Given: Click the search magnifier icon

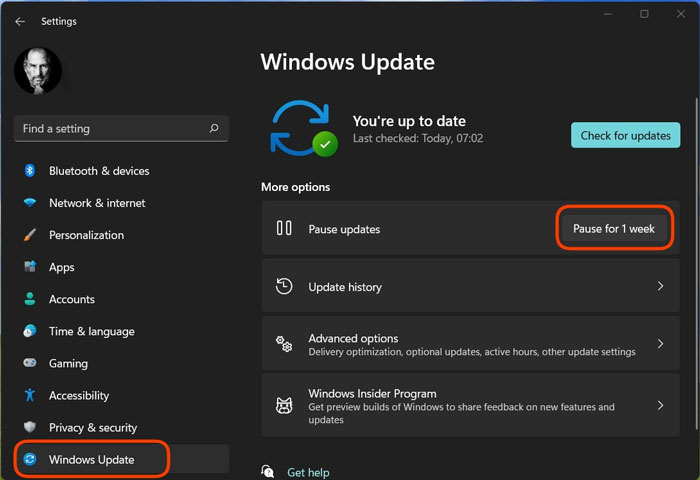Looking at the screenshot, I should tap(214, 129).
